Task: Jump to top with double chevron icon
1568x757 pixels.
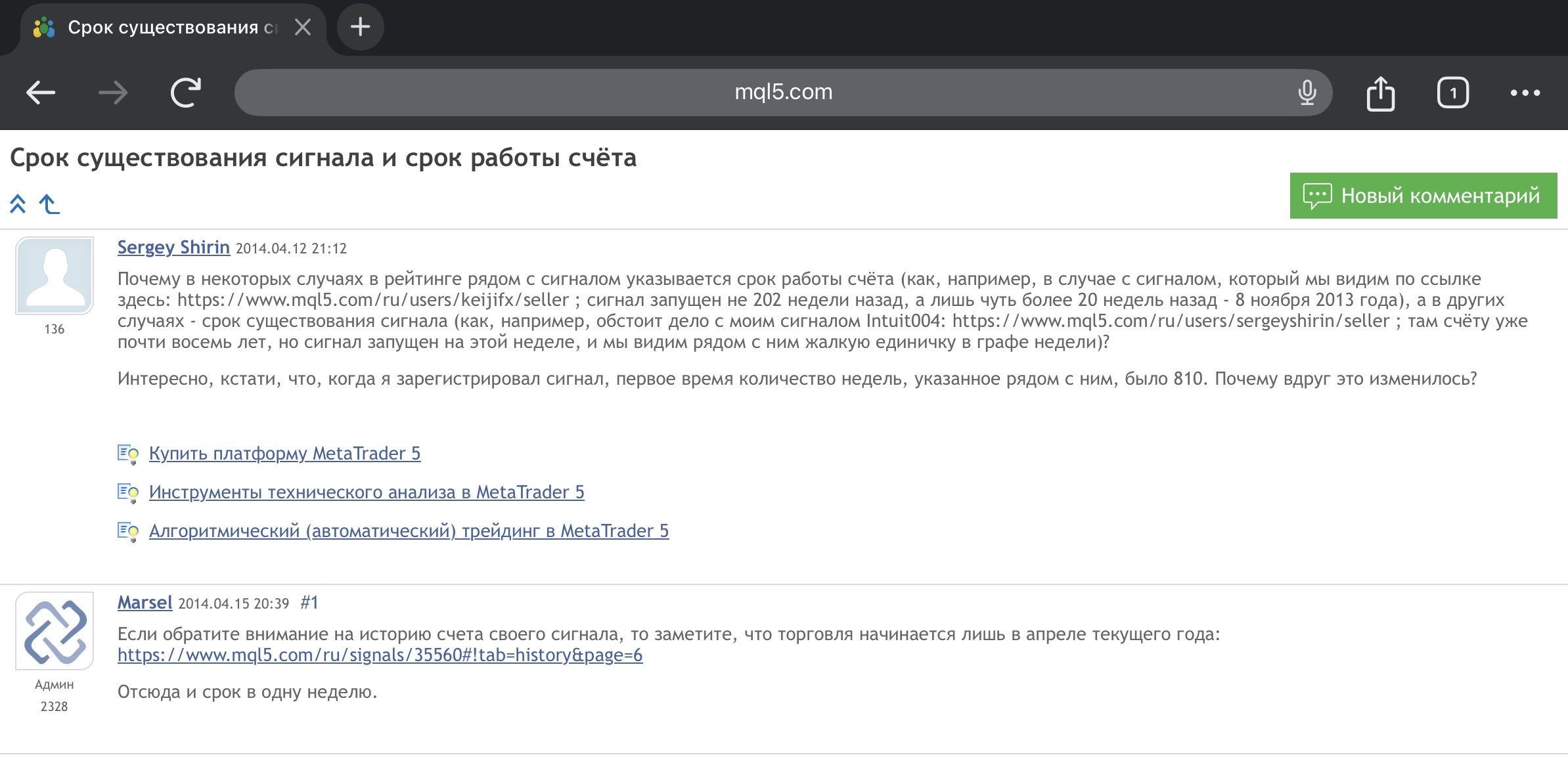Action: pyautogui.click(x=18, y=204)
